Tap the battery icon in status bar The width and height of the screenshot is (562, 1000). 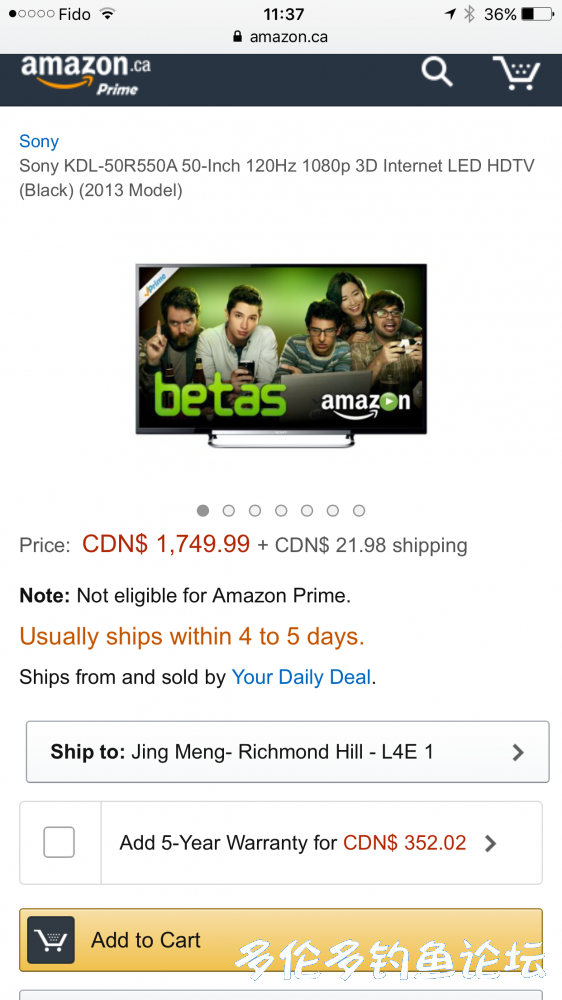(x=536, y=13)
